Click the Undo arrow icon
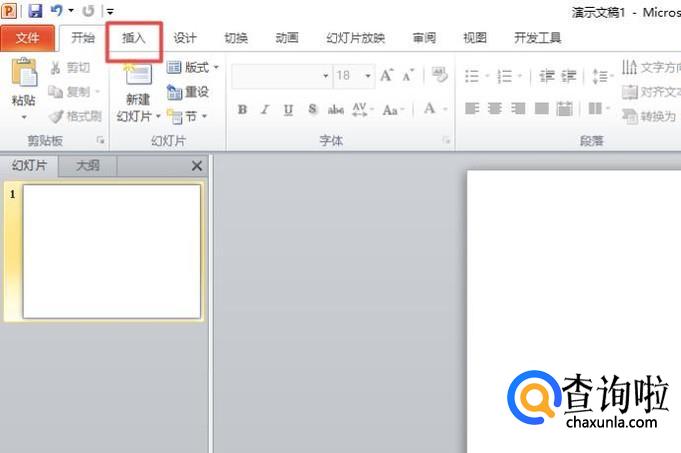Screen dimensions: 681x453 click(x=57, y=10)
